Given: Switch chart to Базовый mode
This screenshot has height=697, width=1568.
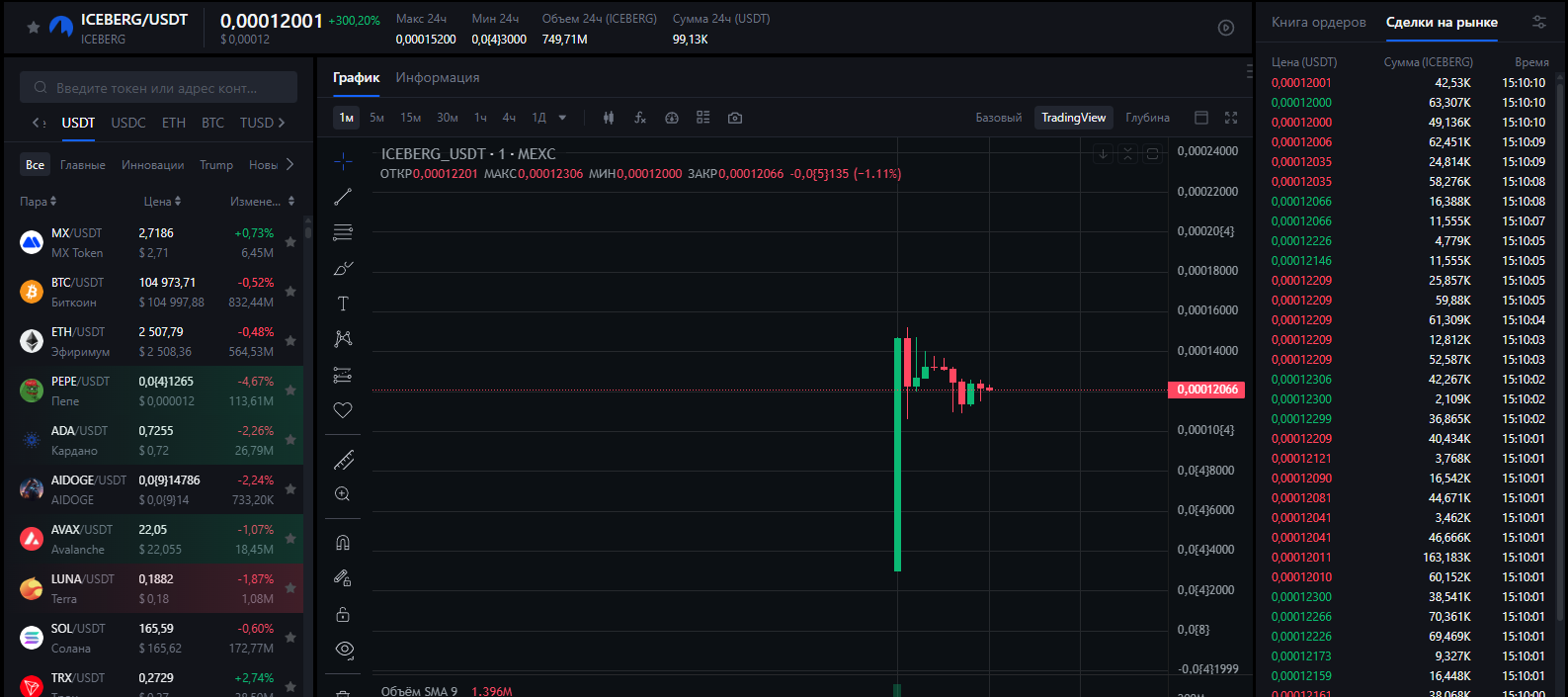Looking at the screenshot, I should [x=999, y=118].
